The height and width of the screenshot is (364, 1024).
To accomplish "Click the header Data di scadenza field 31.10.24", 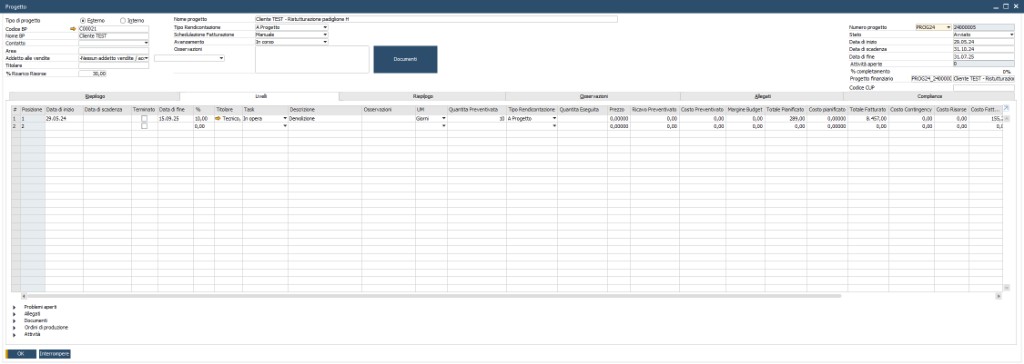I will [x=983, y=50].
